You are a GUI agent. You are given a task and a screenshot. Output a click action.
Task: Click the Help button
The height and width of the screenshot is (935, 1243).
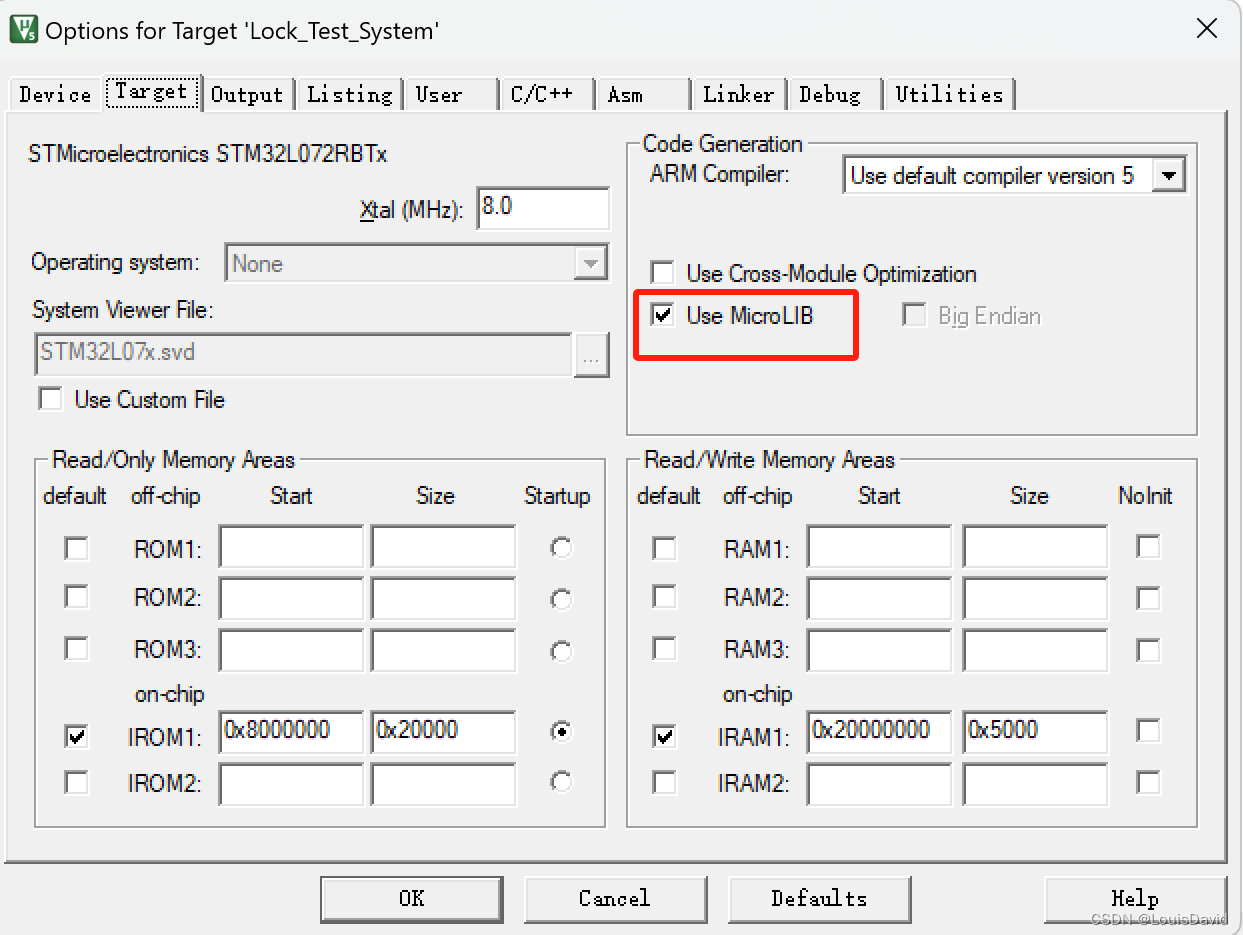pyautogui.click(x=1135, y=898)
